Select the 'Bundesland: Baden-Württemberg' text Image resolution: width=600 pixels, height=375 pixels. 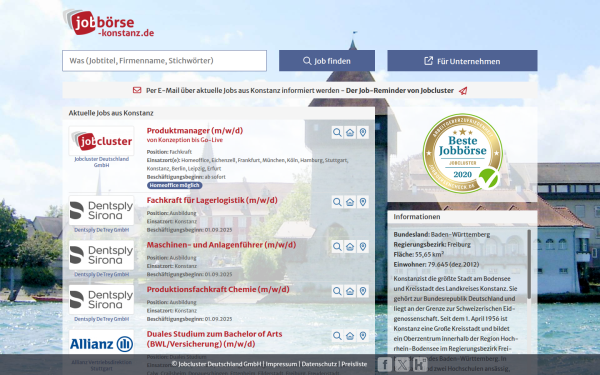pyautogui.click(x=442, y=235)
